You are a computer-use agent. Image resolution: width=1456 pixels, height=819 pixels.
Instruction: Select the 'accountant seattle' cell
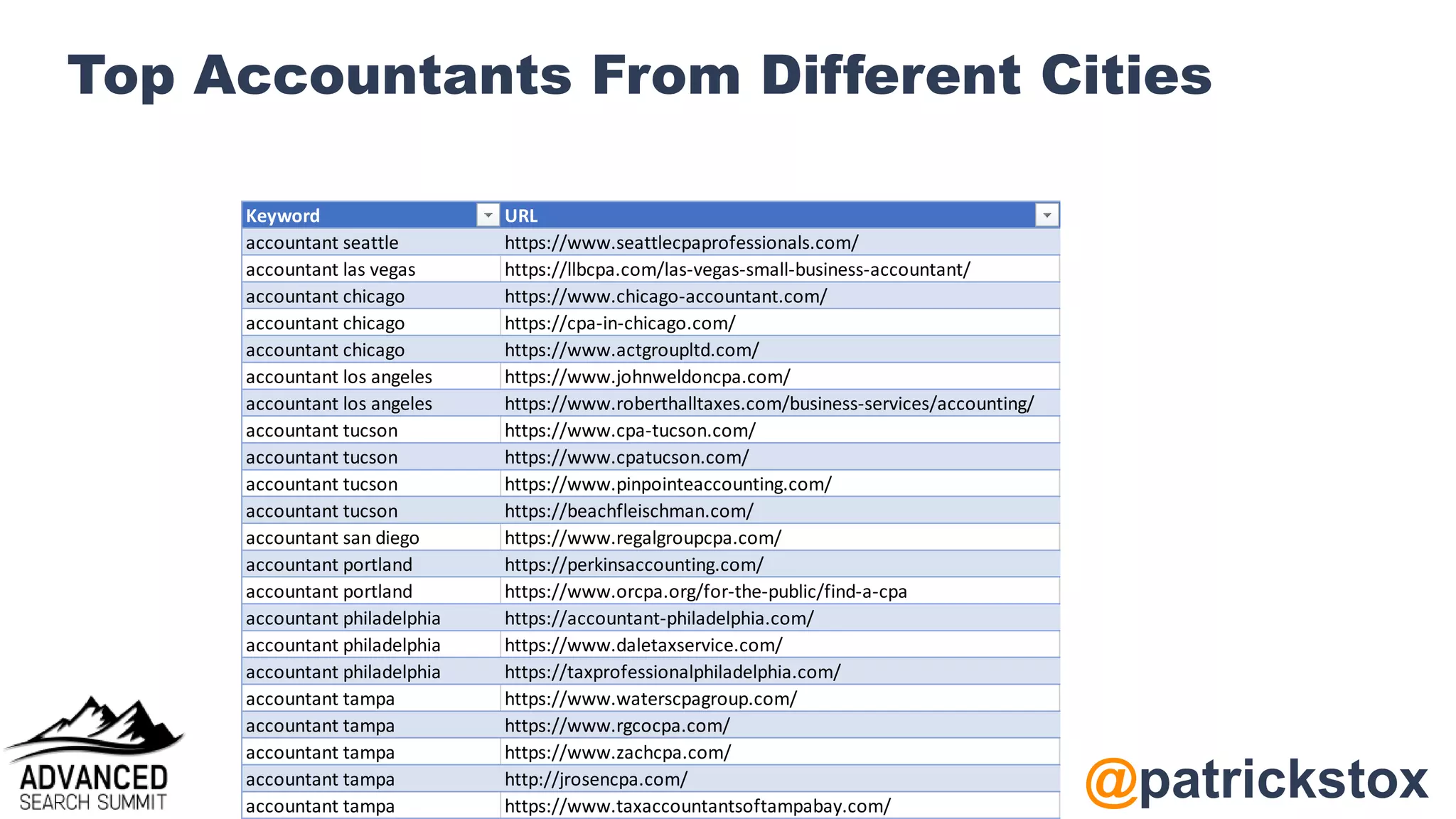(371, 242)
